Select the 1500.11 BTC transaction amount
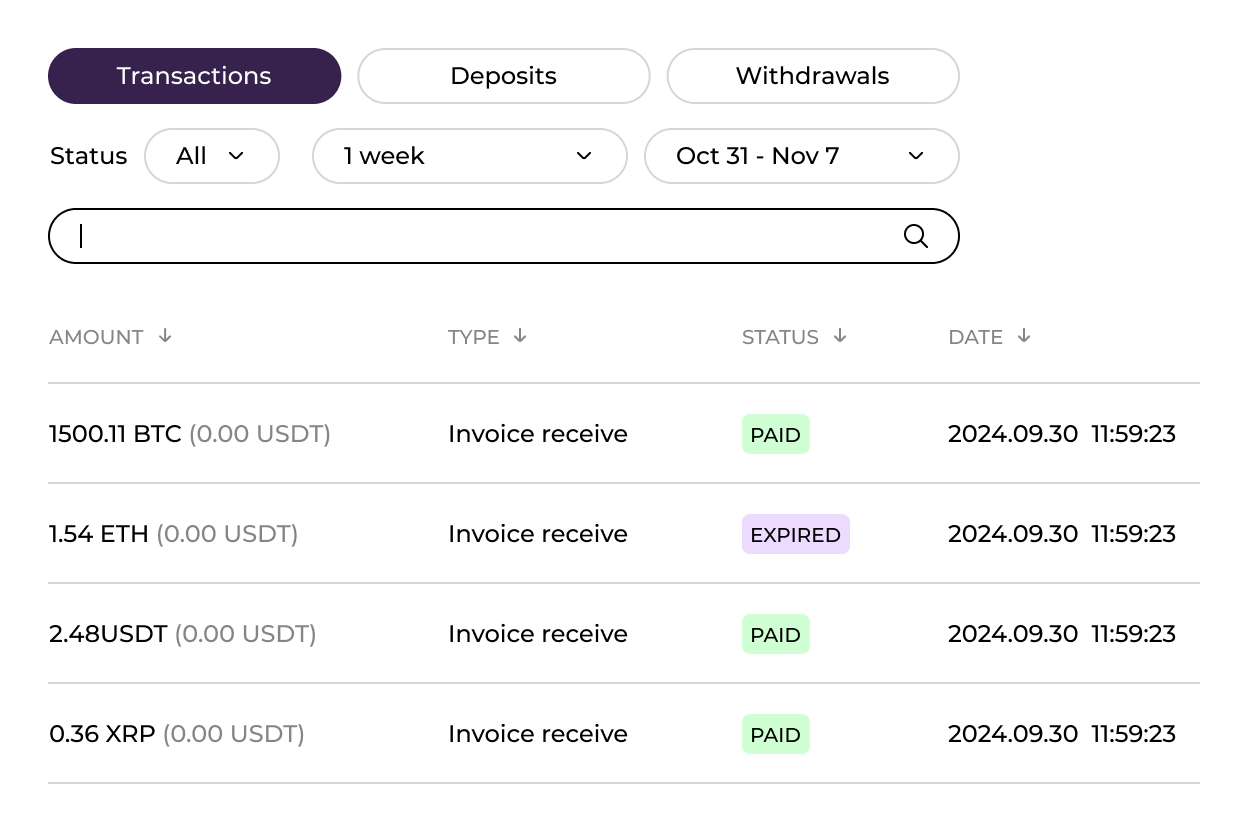Image resolution: width=1240 pixels, height=832 pixels. (115, 434)
